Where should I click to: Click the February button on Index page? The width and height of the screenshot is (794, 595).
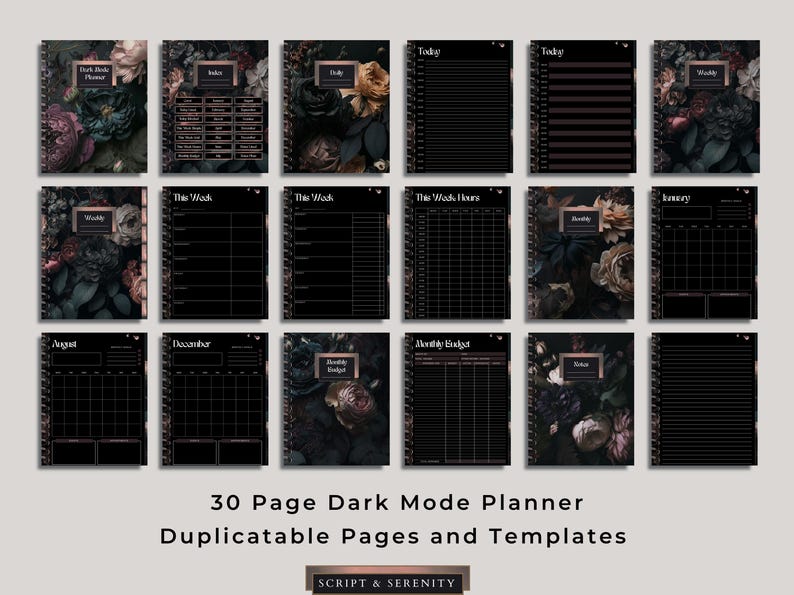[x=218, y=110]
